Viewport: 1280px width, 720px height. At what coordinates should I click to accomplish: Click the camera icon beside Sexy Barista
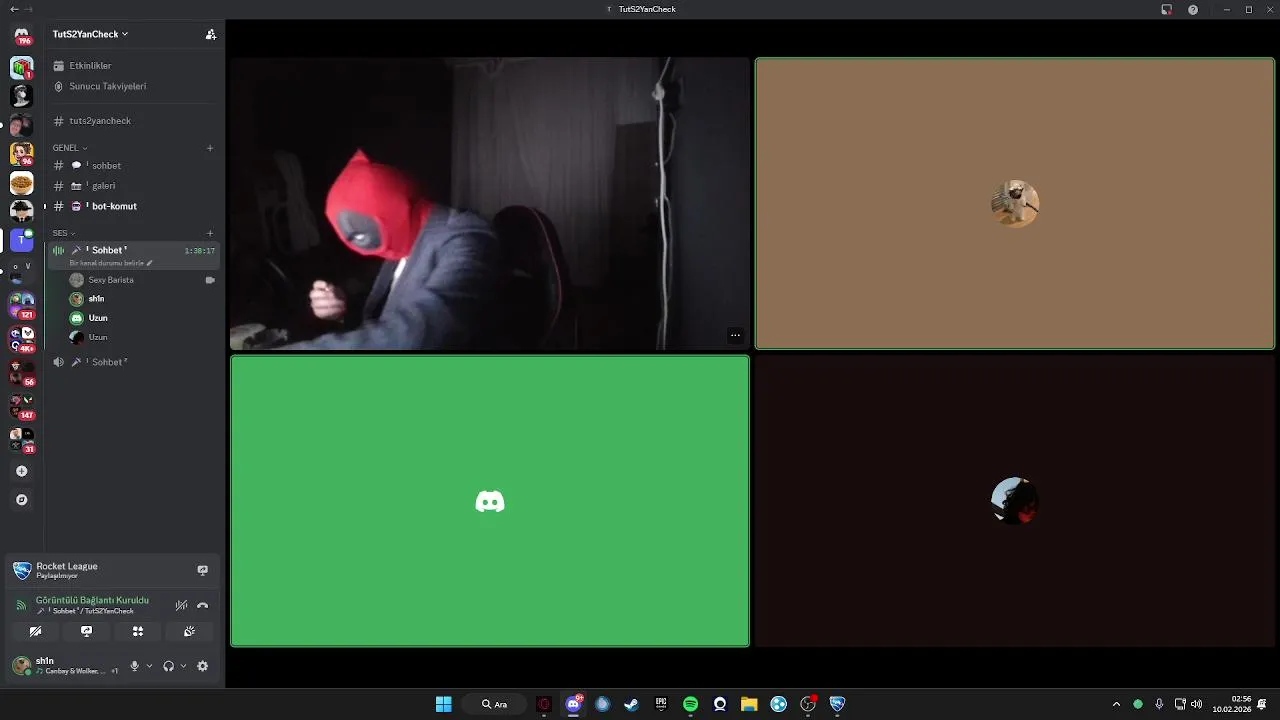[x=210, y=280]
